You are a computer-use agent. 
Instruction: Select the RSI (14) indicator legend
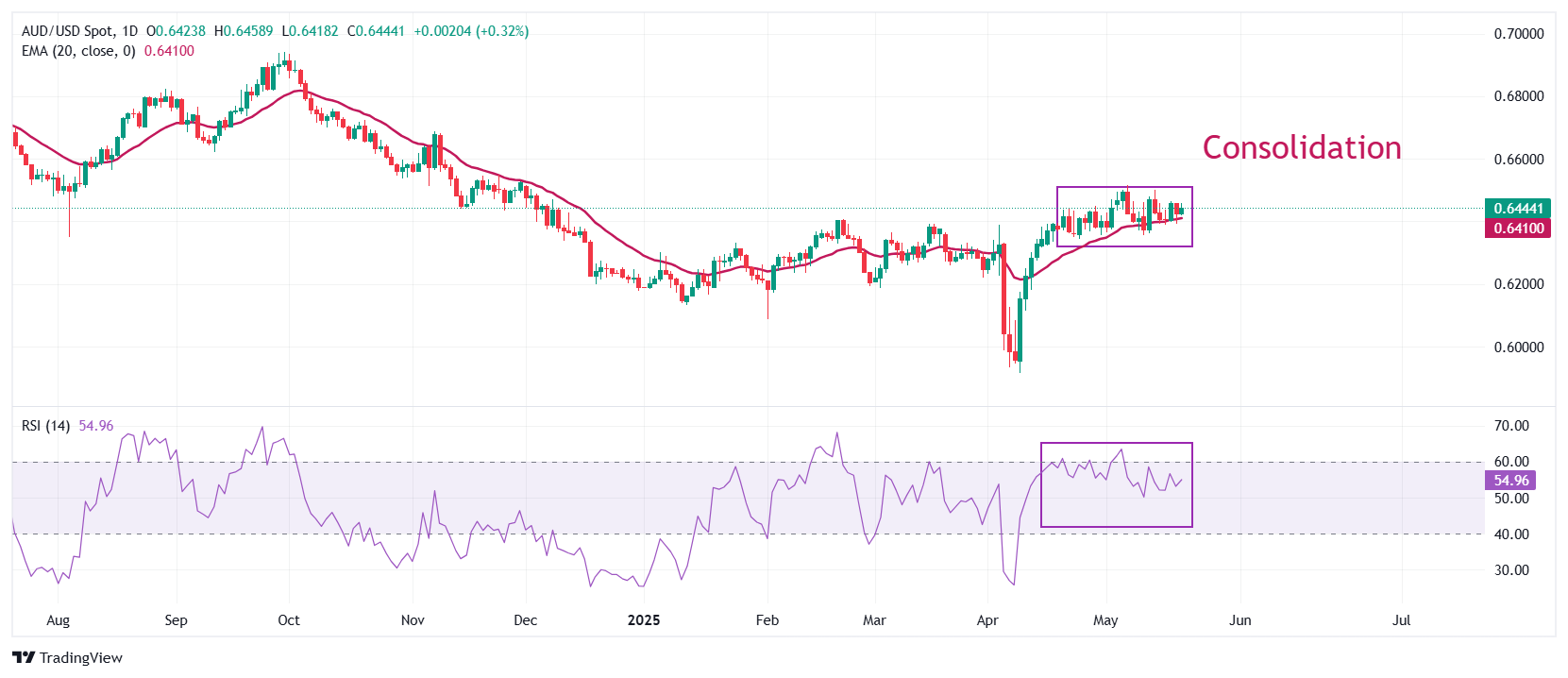click(45, 426)
